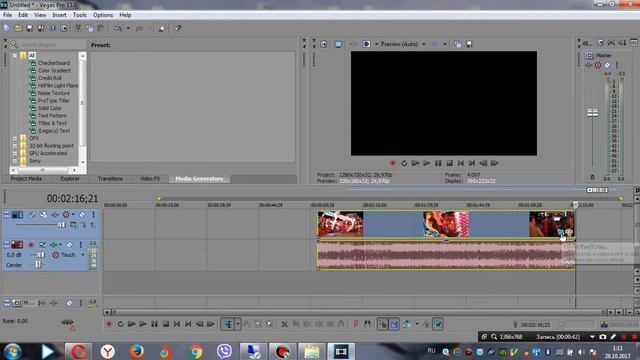Select the Normal Edit tool in timeline toolbar

click(x=228, y=324)
